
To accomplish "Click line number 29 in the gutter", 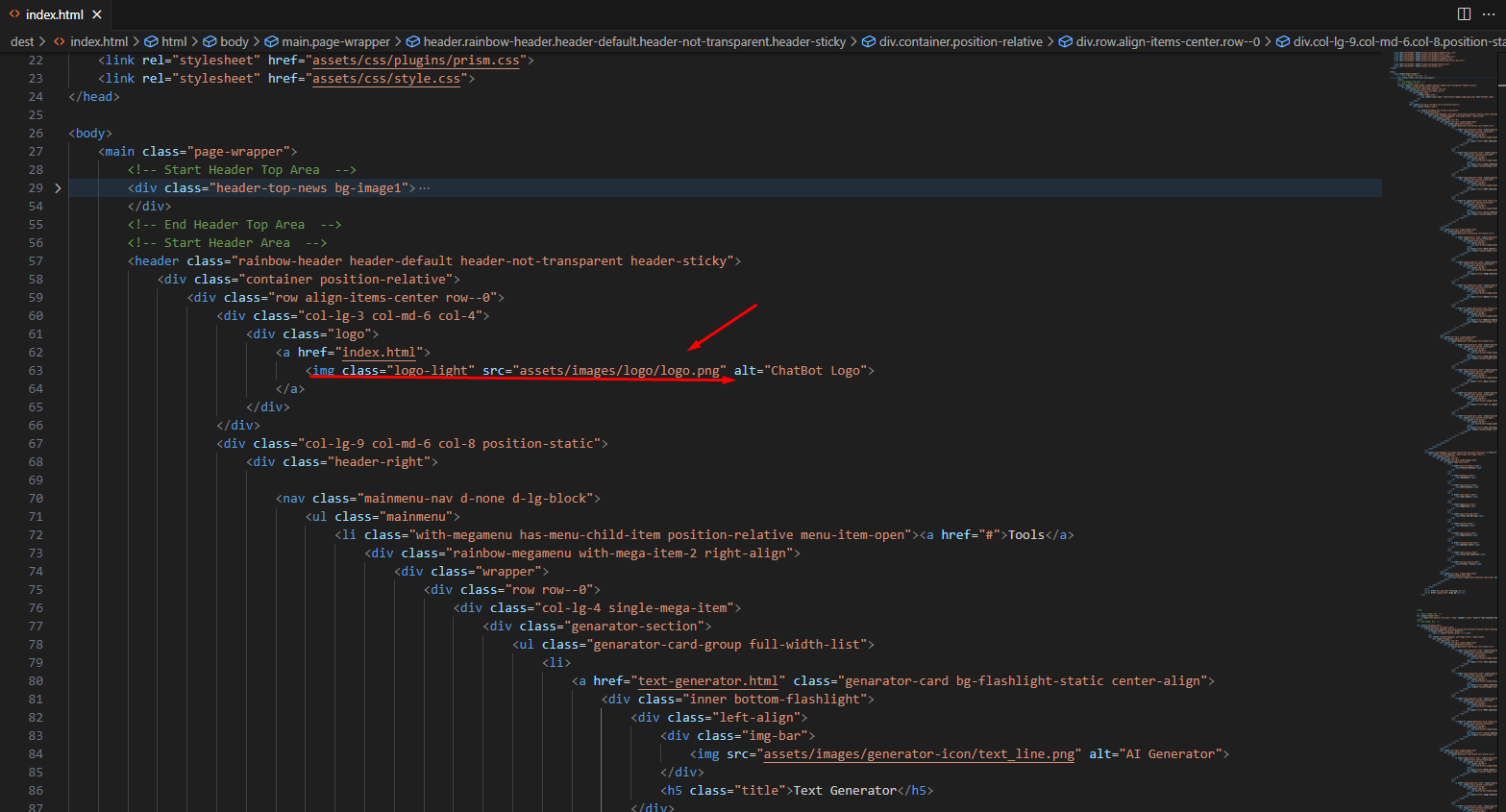I will coord(36,188).
